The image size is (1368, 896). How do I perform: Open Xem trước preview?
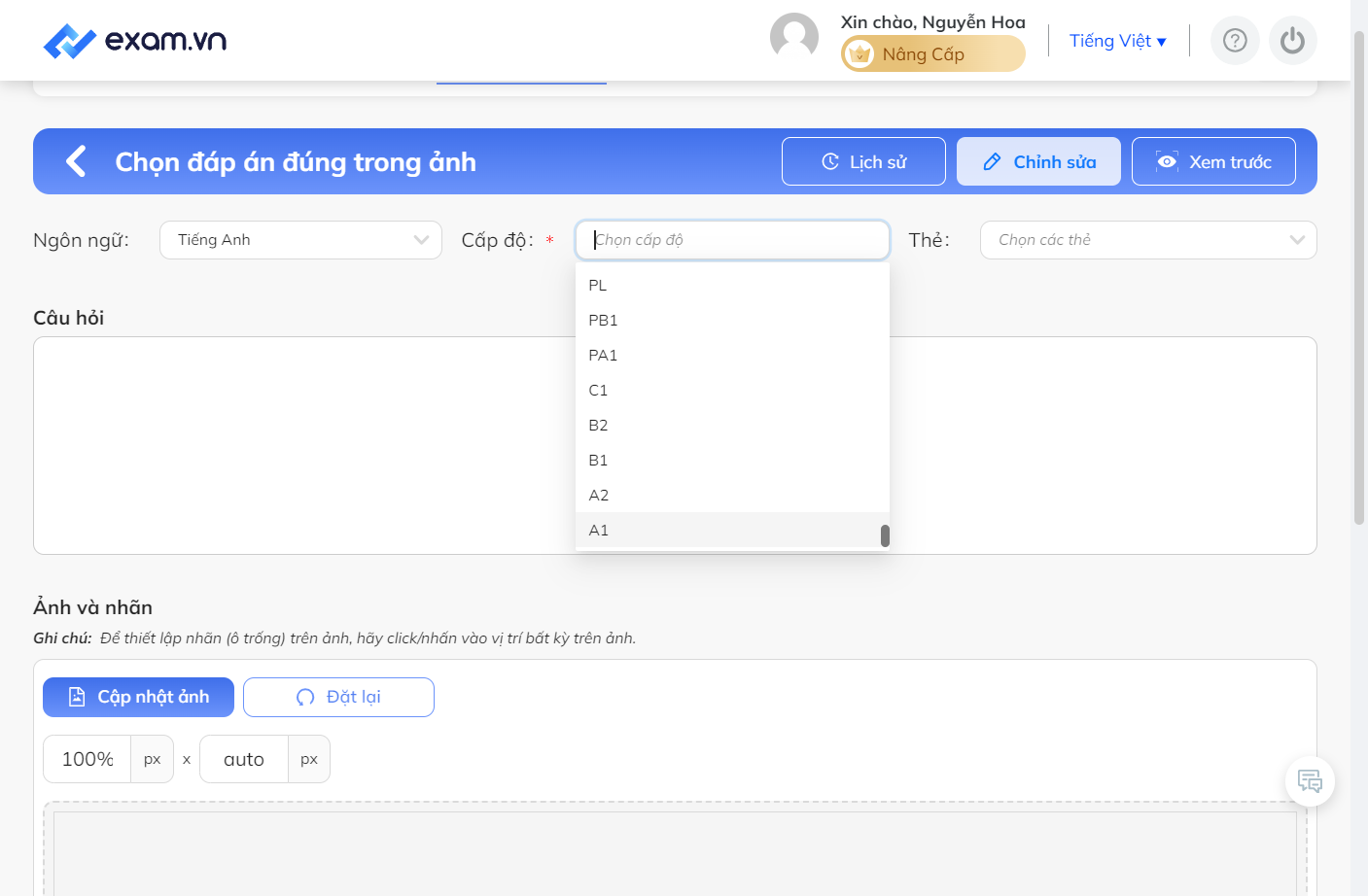(x=1213, y=161)
